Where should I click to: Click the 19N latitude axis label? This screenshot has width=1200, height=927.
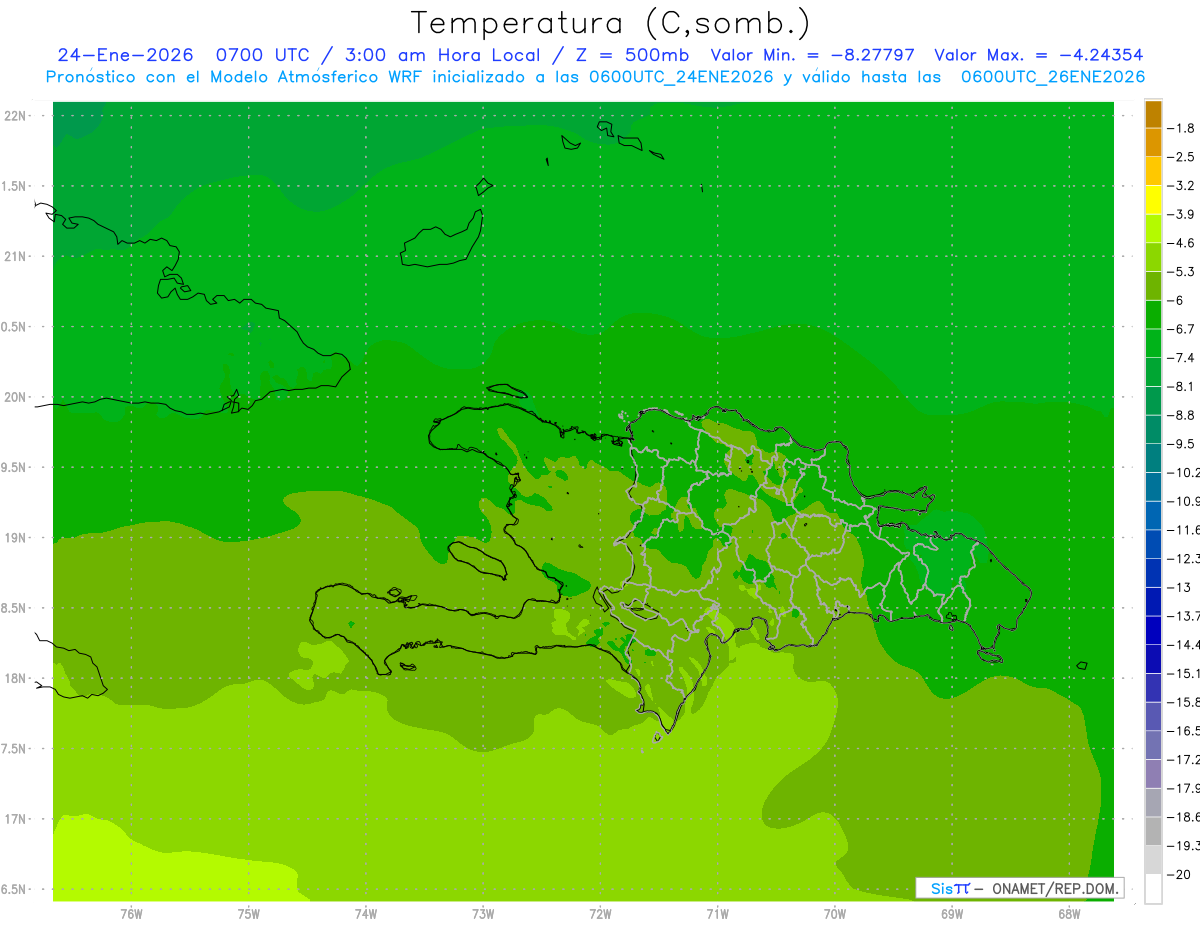pos(16,538)
